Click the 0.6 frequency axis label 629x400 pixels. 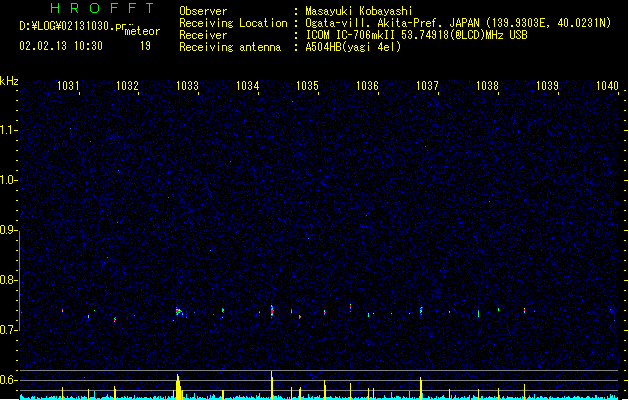click(8, 380)
